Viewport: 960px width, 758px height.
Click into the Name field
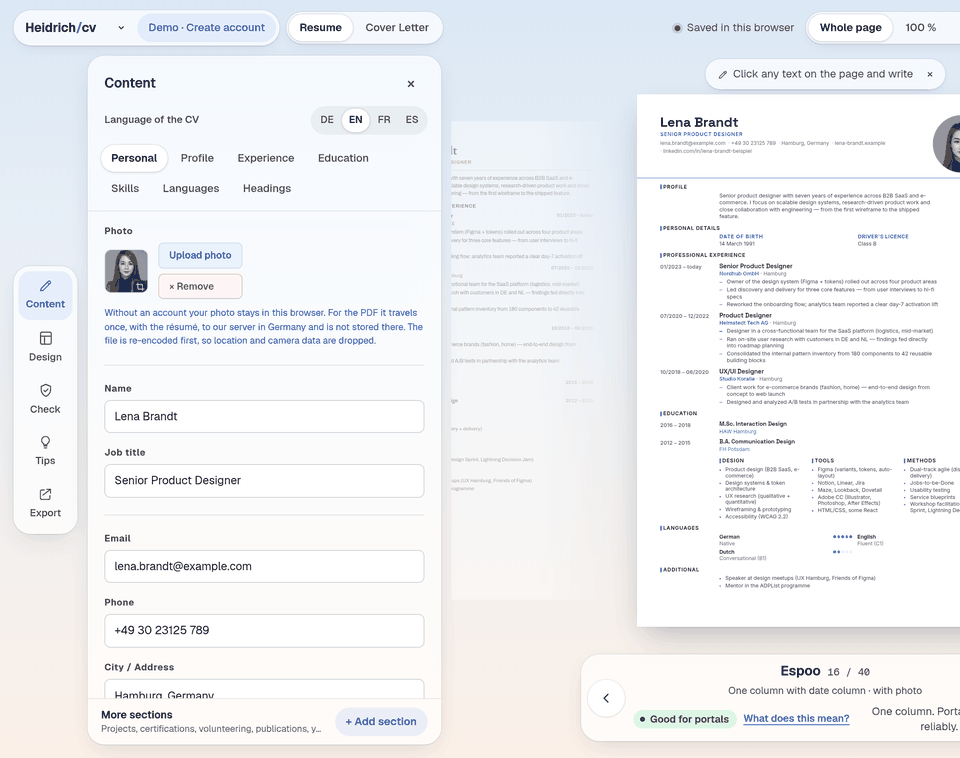[264, 416]
